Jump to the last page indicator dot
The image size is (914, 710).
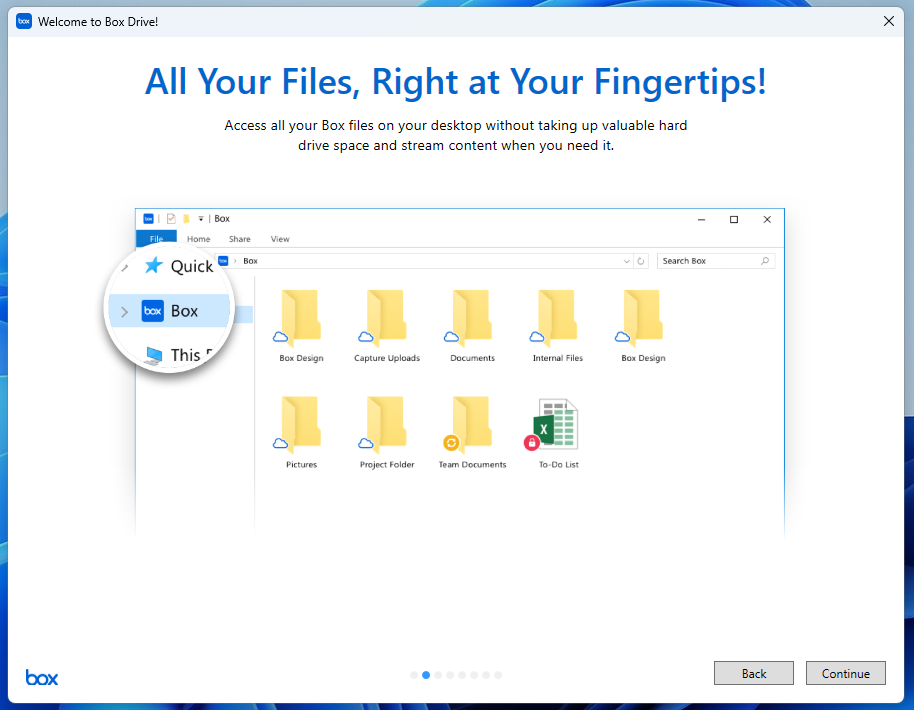click(x=498, y=675)
